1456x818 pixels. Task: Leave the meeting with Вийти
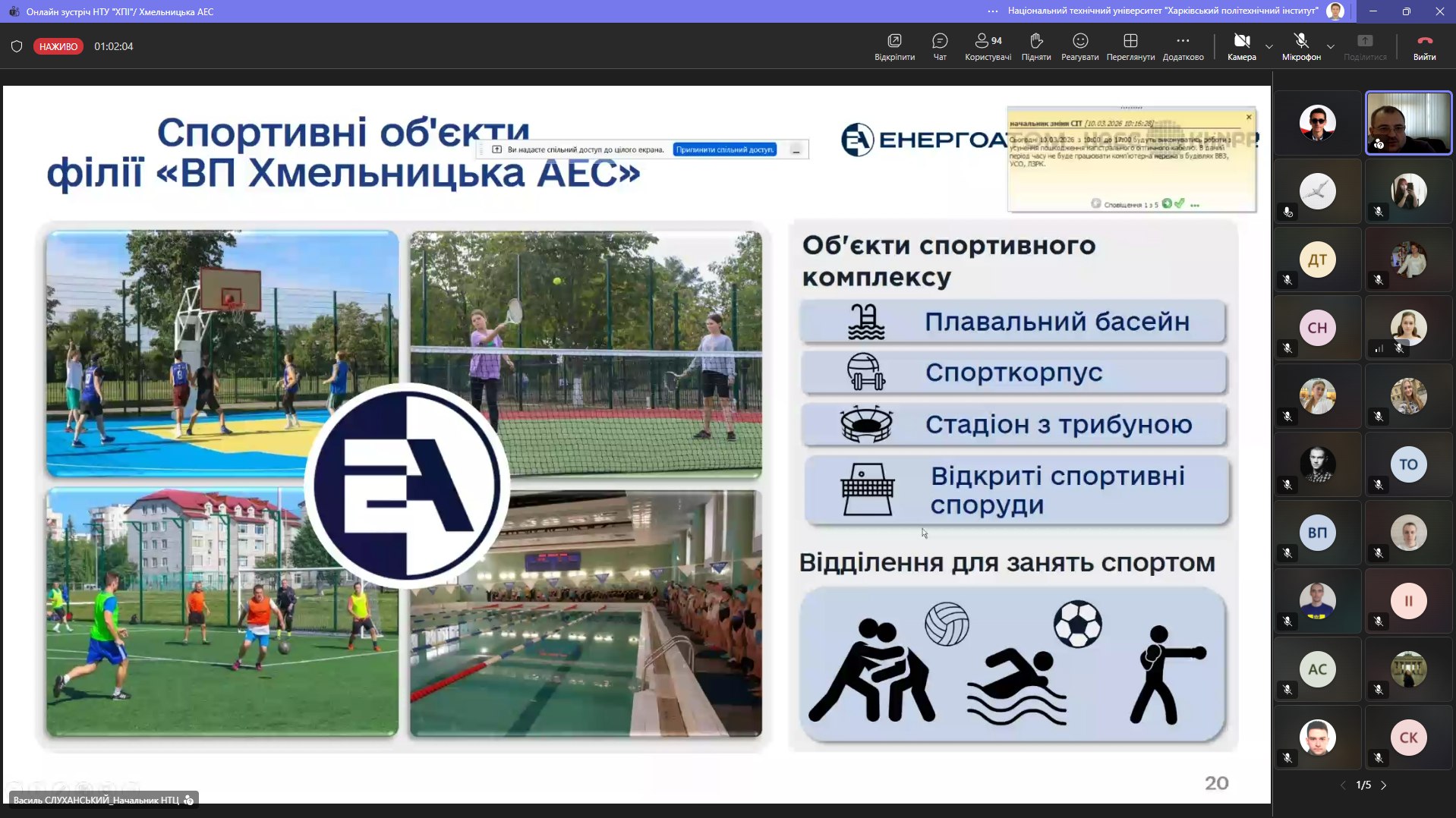pos(1424,46)
